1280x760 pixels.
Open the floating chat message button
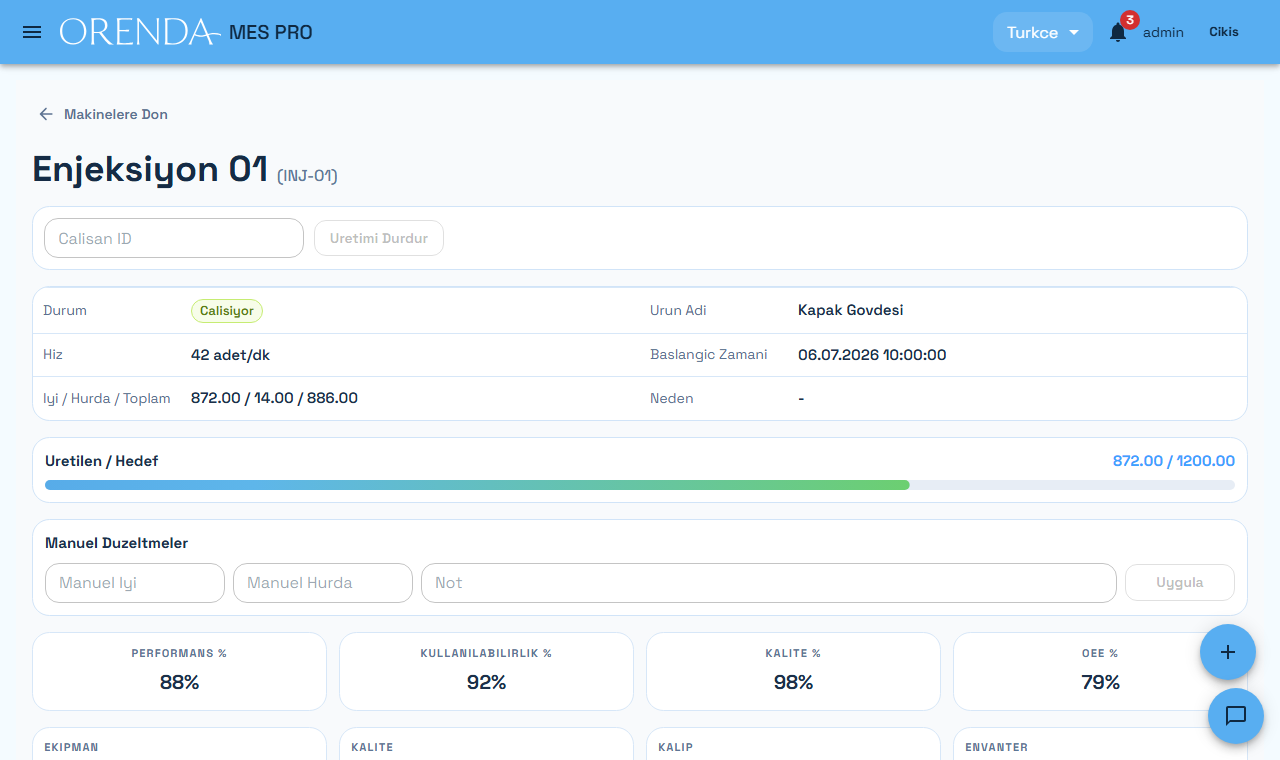coord(1236,716)
